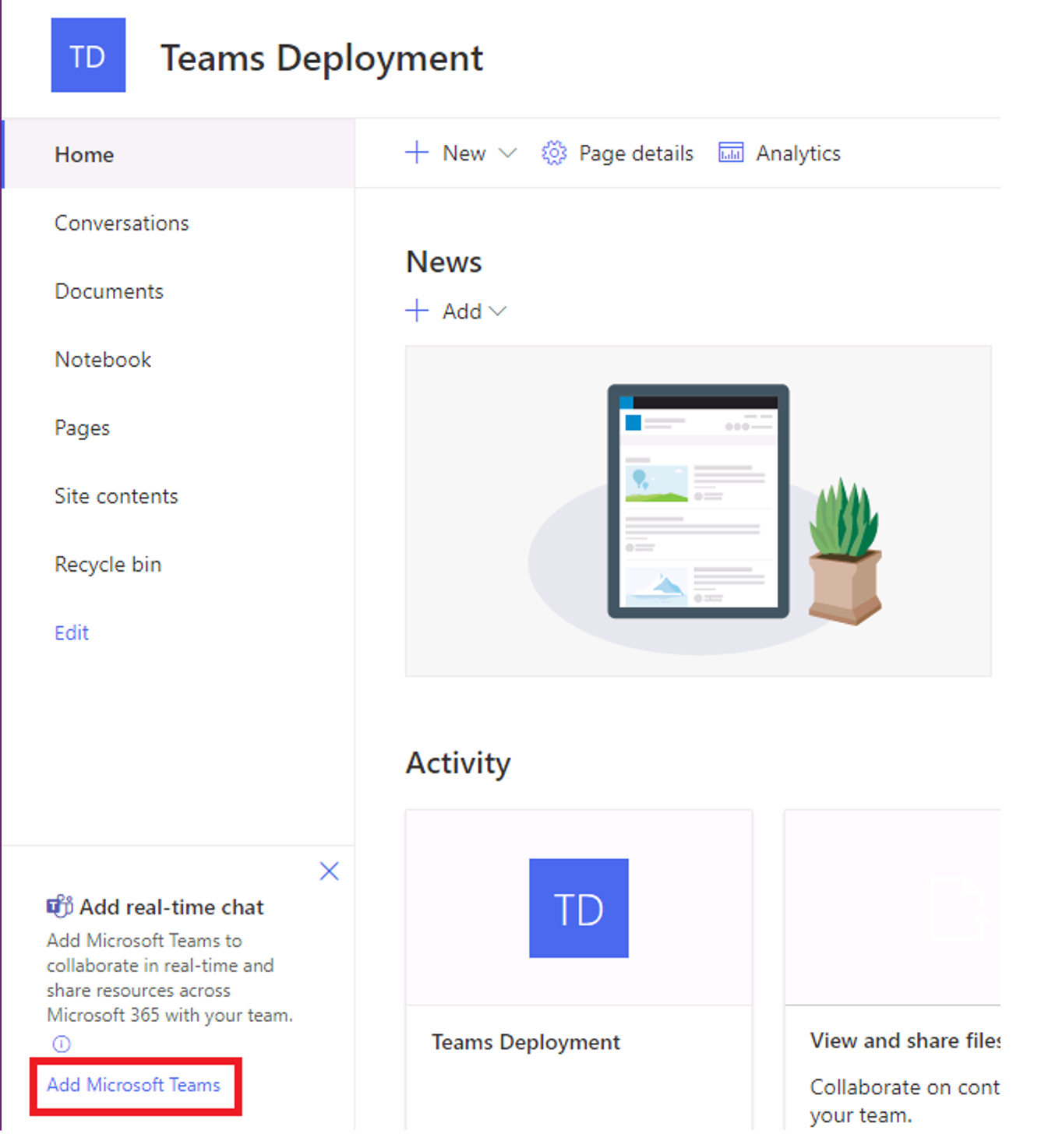The height and width of the screenshot is (1148, 1041).
Task: Open the Teams Deployment site title
Action: pos(322,58)
